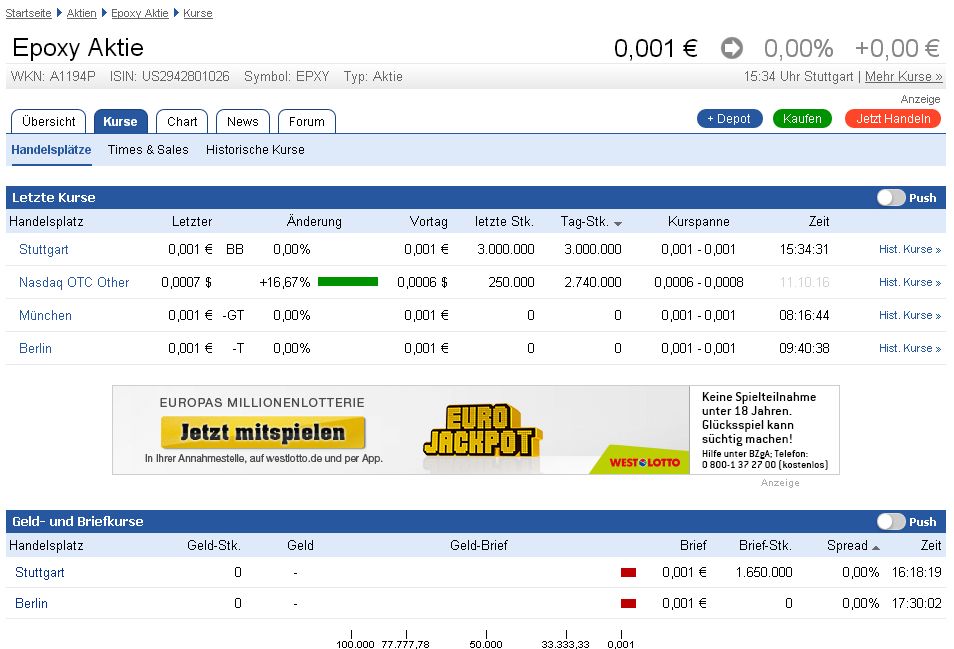The image size is (954, 649).
Task: Click the Letzter column header
Action: tap(192, 221)
